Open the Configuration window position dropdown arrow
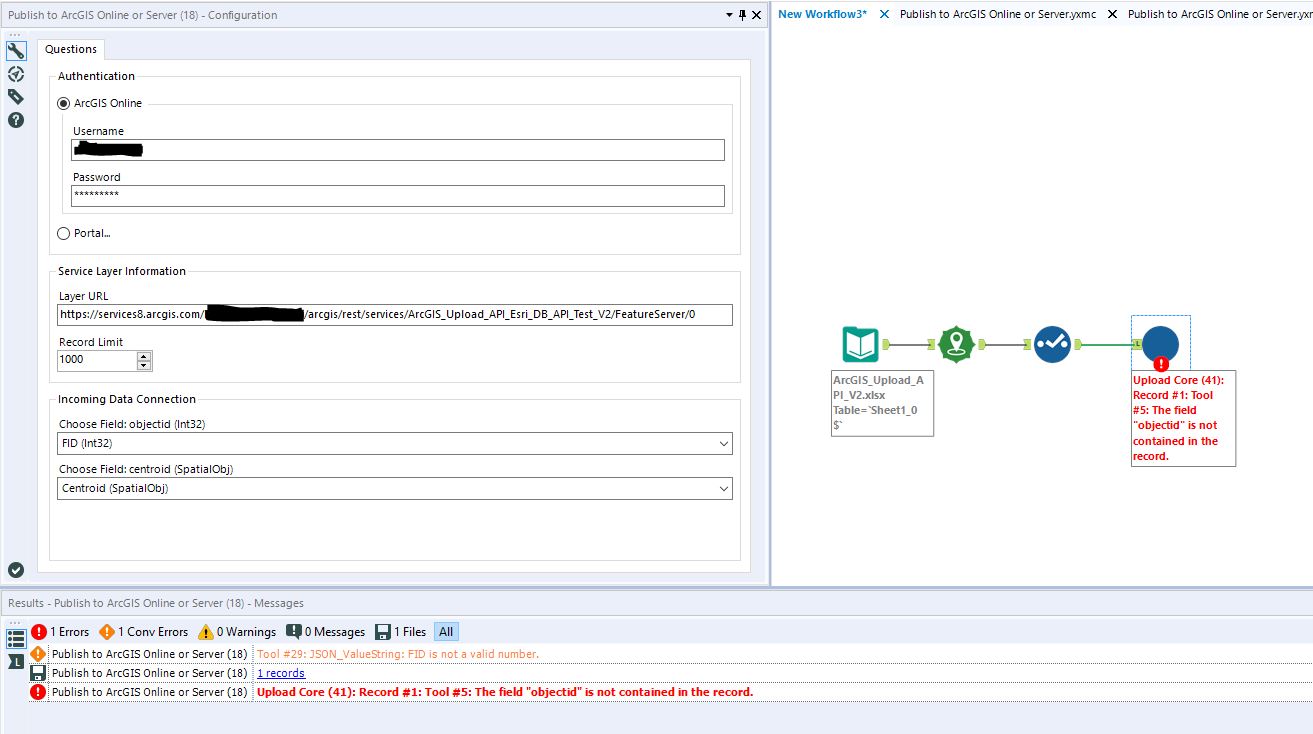This screenshot has height=734, width=1313. point(729,15)
